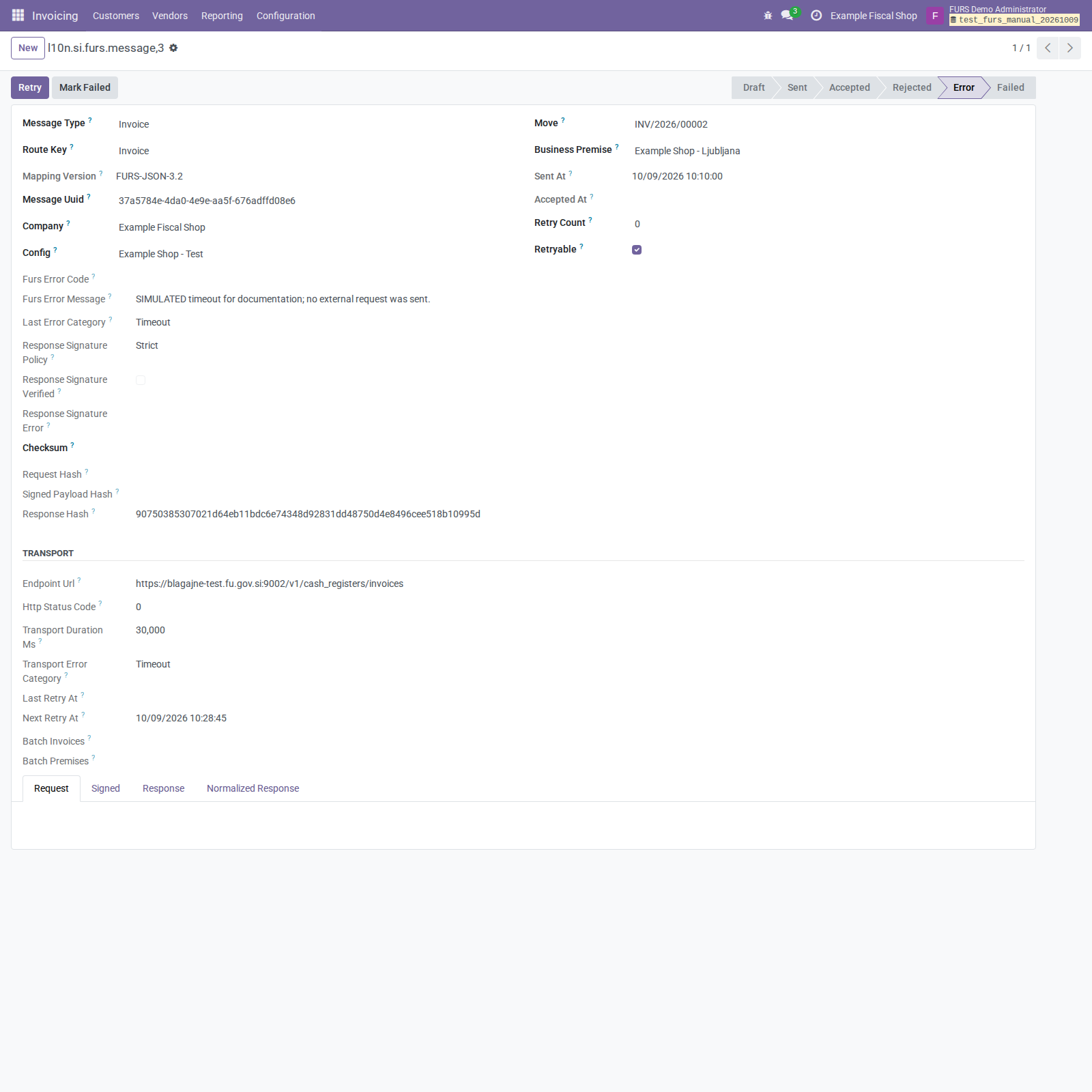Screen dimensions: 1092x1092
Task: Click Endpoint Url help question mark
Action: [x=79, y=581]
